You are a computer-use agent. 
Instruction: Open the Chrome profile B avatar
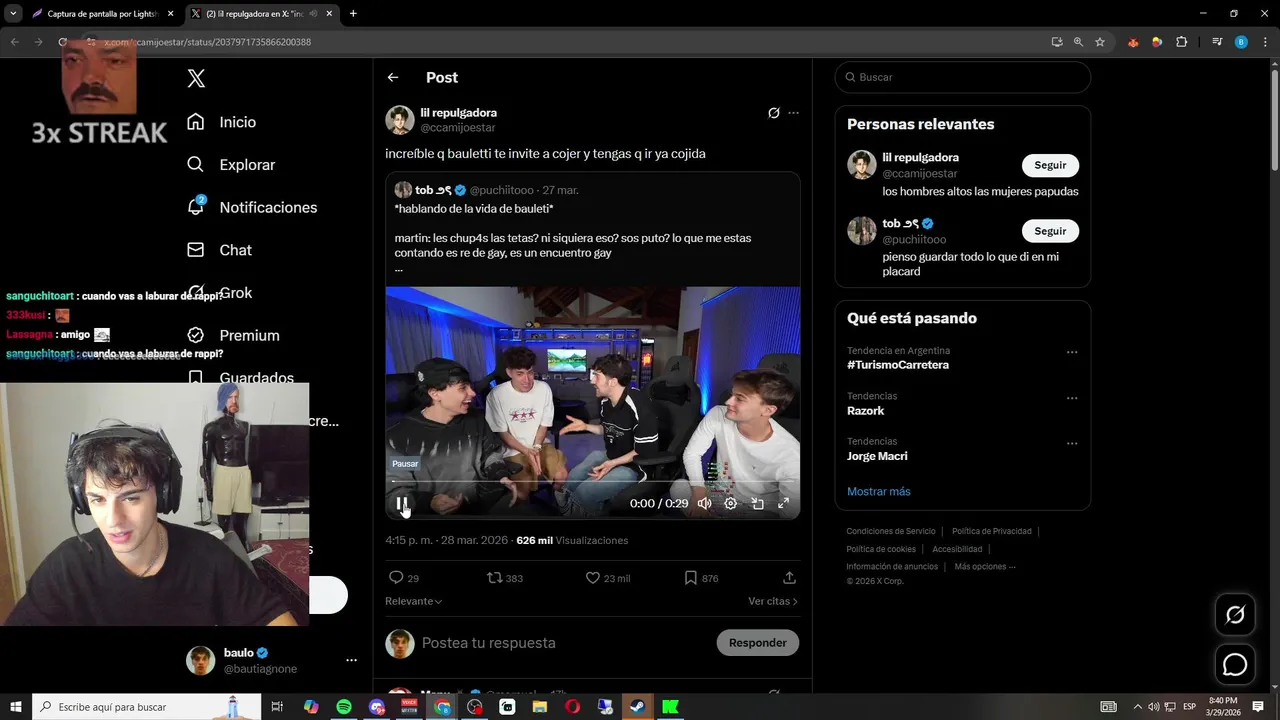point(1241,42)
